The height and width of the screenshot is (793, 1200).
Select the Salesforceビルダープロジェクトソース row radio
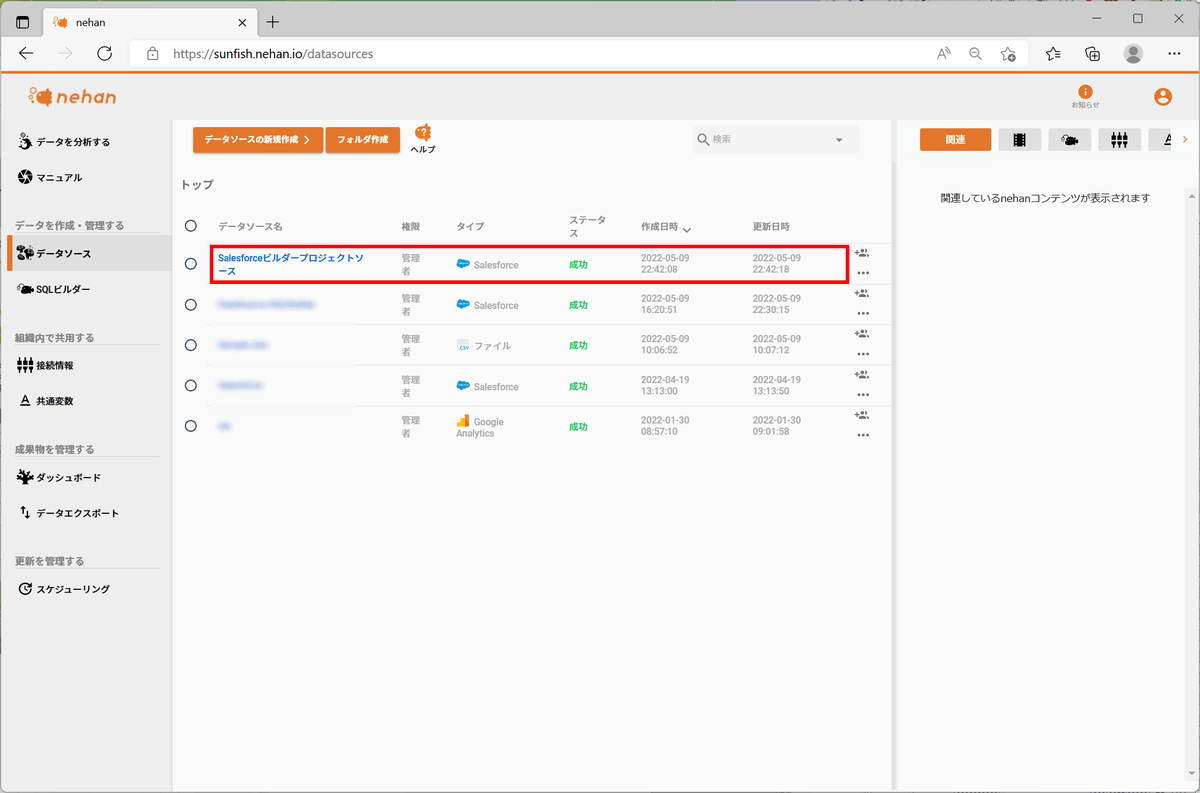[191, 264]
